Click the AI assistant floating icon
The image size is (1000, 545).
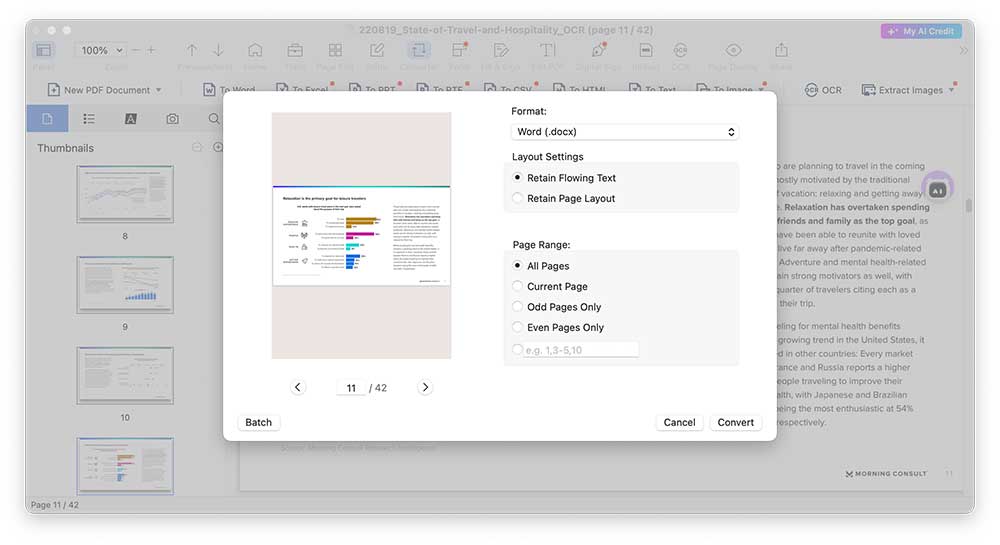click(x=937, y=189)
